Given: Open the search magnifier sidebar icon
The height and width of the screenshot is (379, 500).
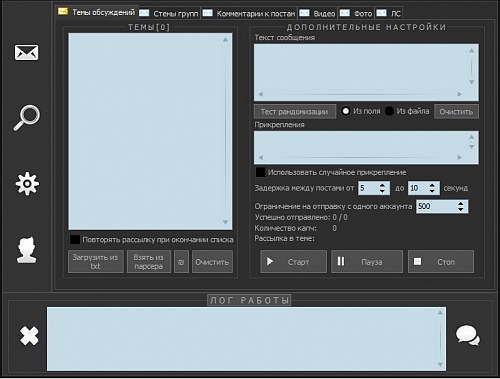Looking at the screenshot, I should click(27, 117).
